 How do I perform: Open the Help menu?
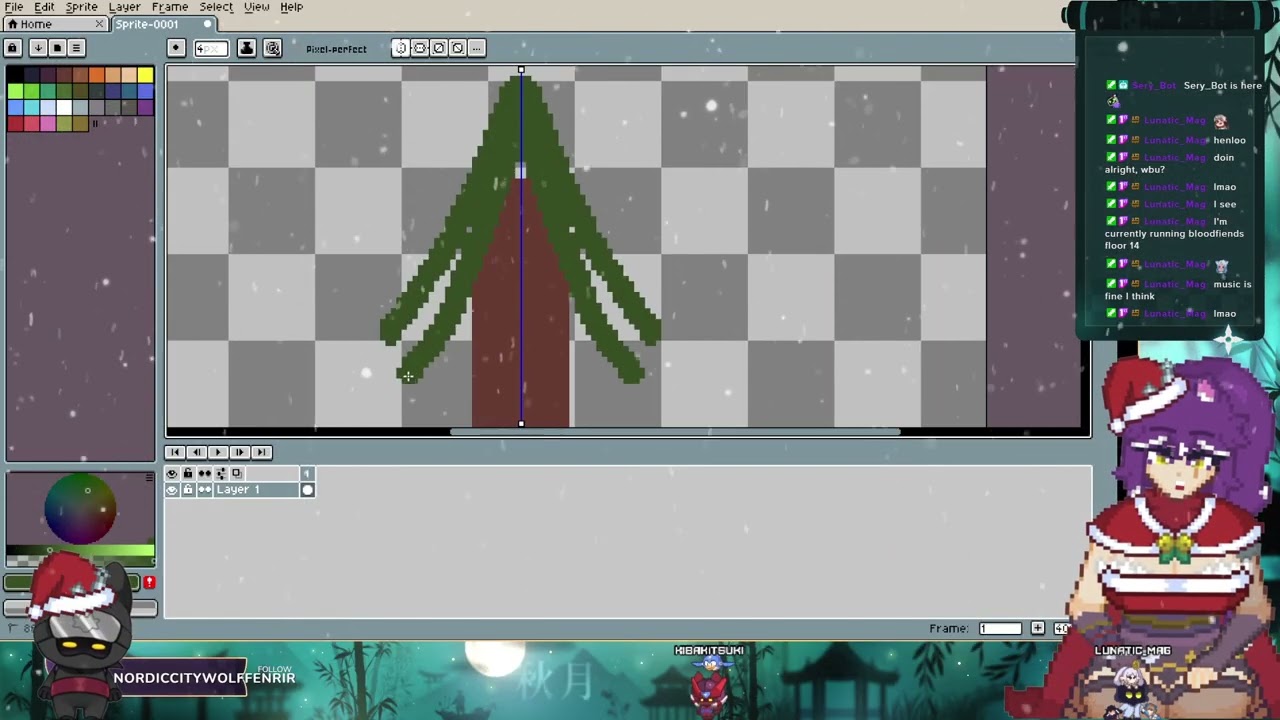click(x=291, y=7)
